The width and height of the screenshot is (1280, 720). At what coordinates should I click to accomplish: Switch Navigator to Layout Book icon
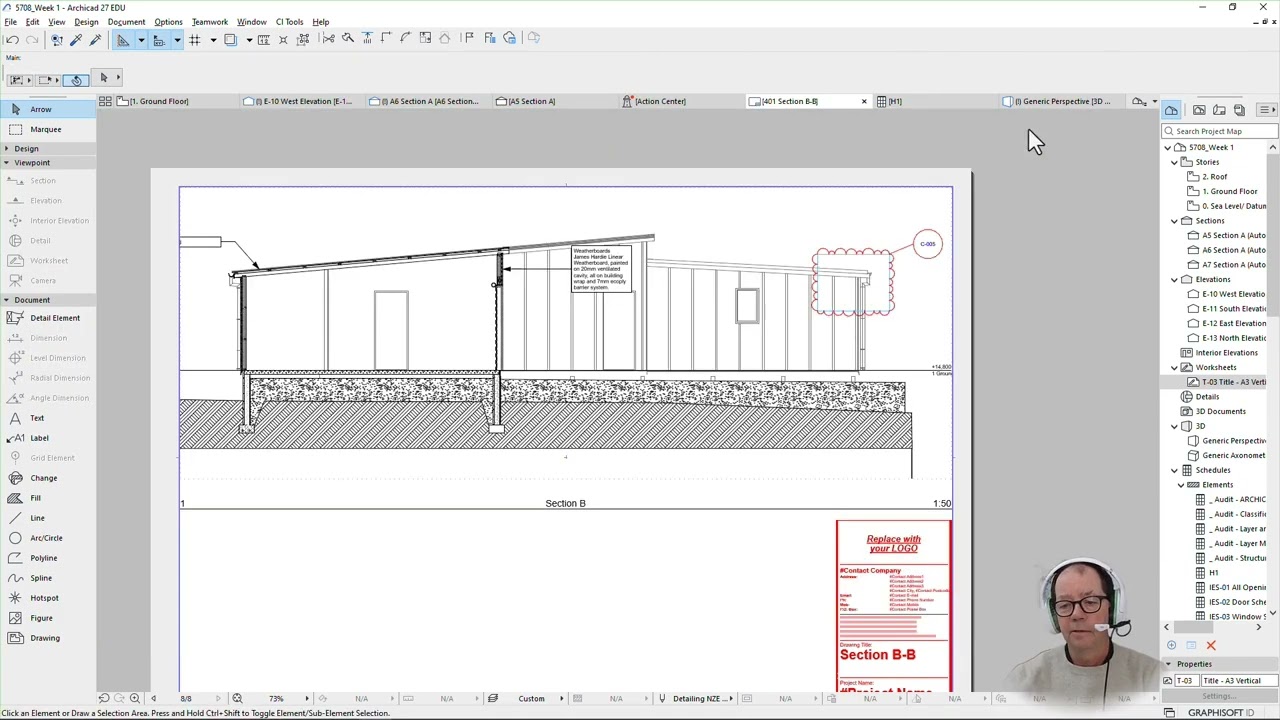[1219, 110]
